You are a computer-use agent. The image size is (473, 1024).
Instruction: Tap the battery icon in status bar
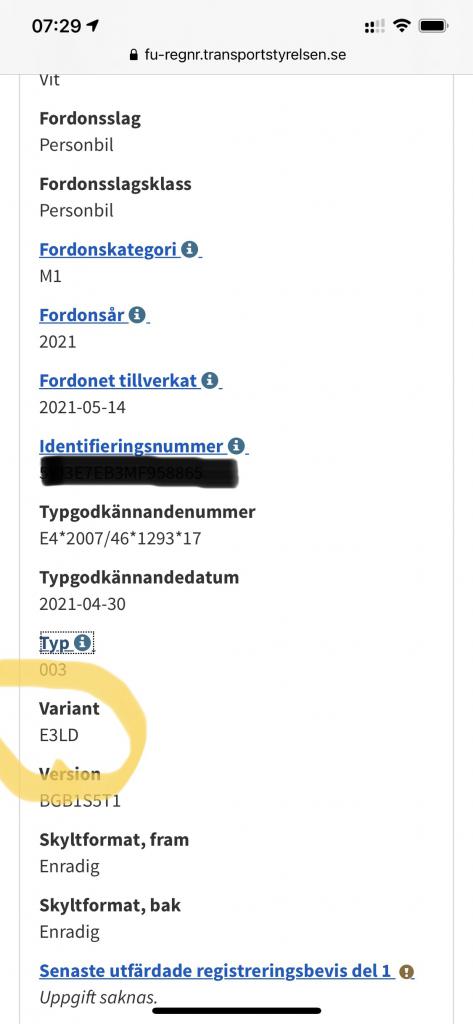432,26
